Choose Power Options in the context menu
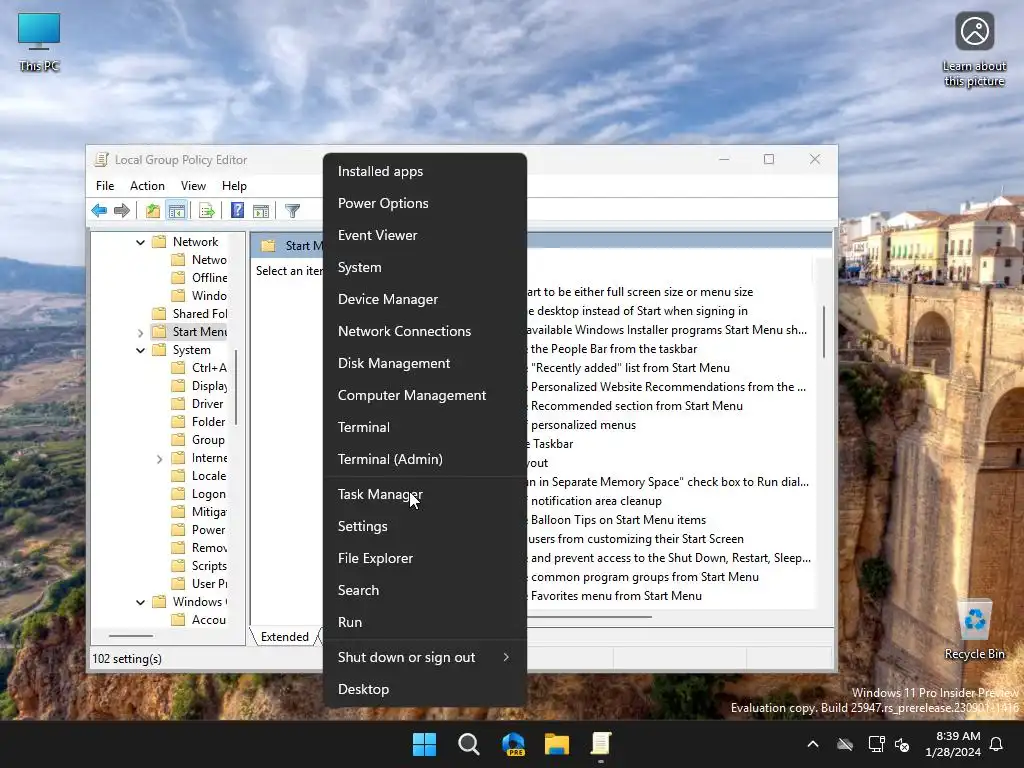 pyautogui.click(x=424, y=203)
